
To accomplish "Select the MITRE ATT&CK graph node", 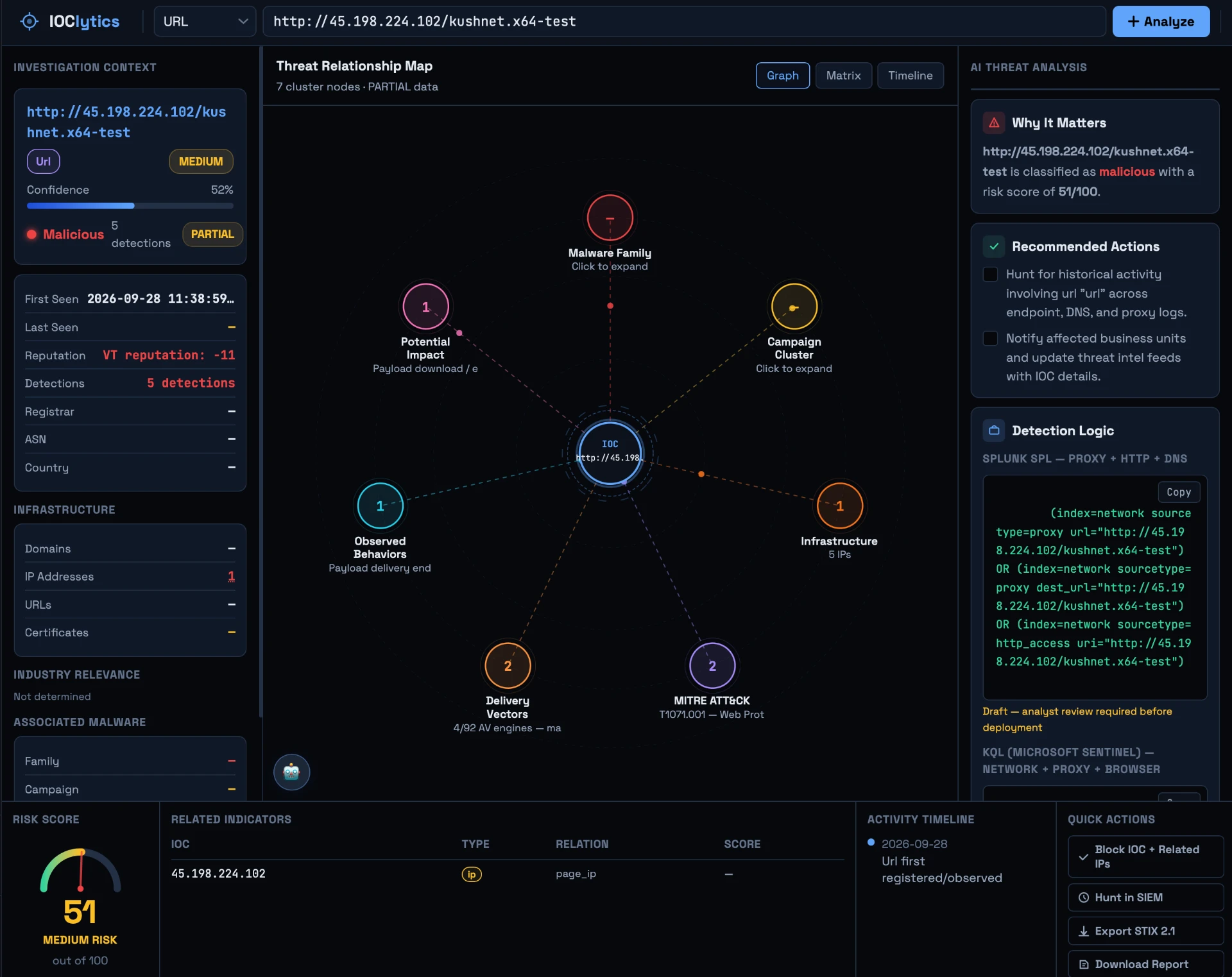I will click(712, 666).
